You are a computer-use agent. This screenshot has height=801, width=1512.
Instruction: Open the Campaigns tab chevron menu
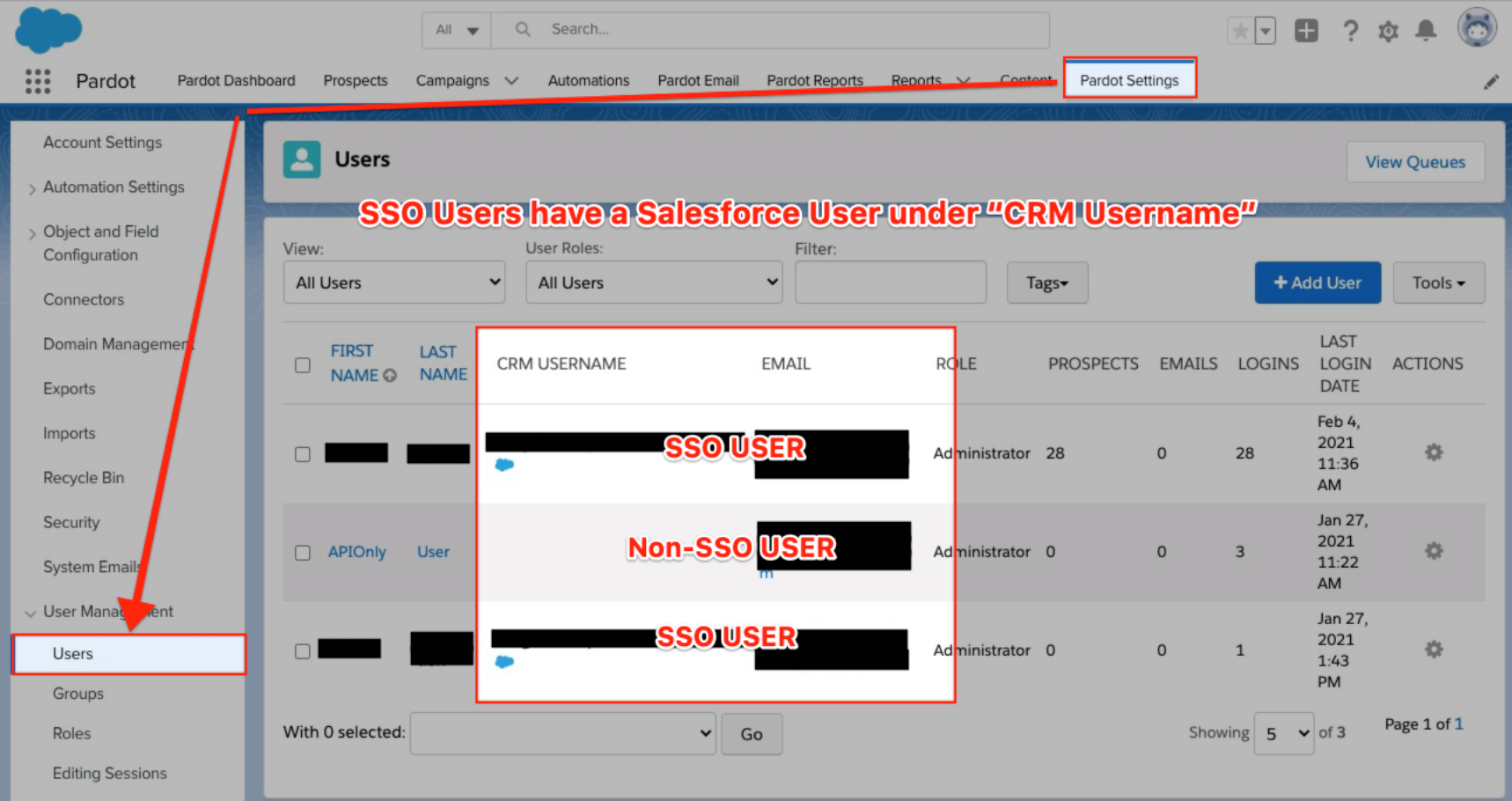(x=511, y=81)
